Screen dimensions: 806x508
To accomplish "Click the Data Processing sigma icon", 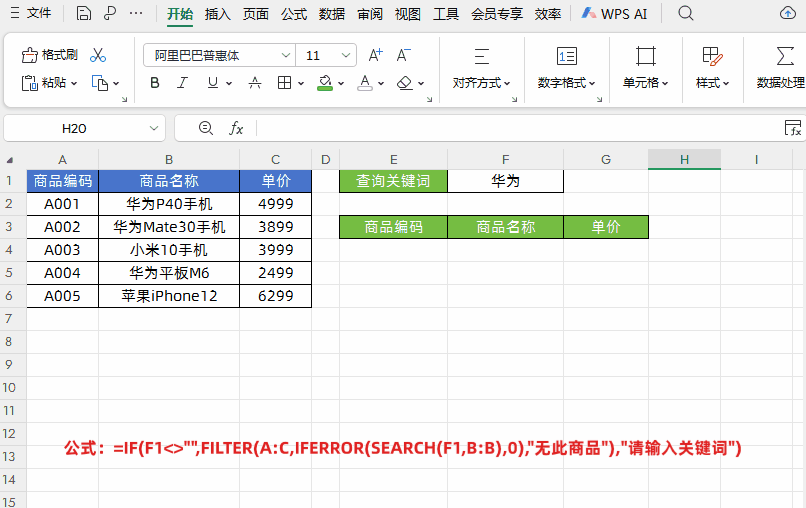I will [x=784, y=56].
